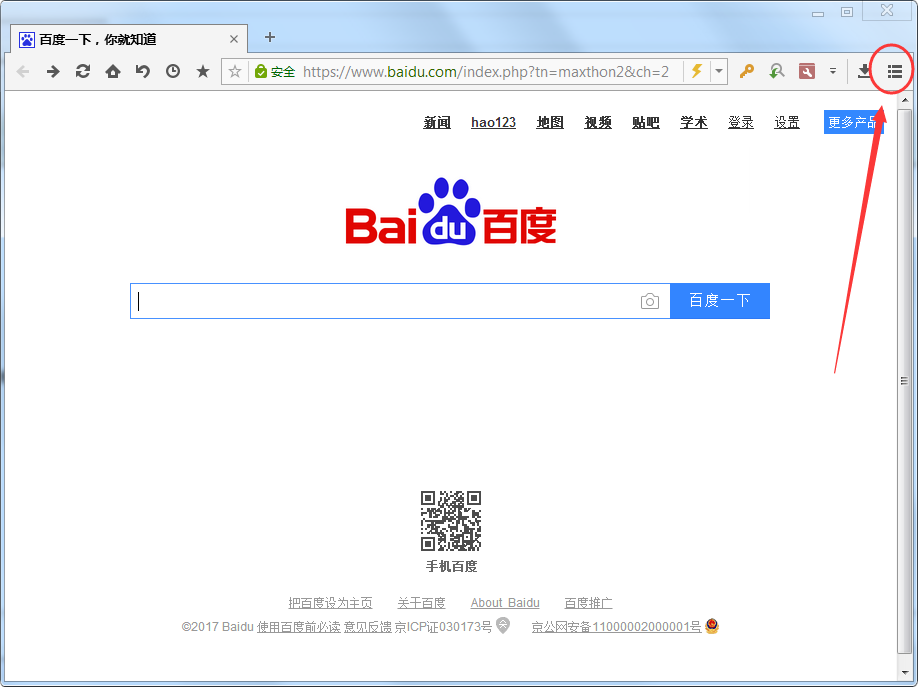
Task: Click the green-arrow resource sniffer icon
Action: tap(777, 71)
